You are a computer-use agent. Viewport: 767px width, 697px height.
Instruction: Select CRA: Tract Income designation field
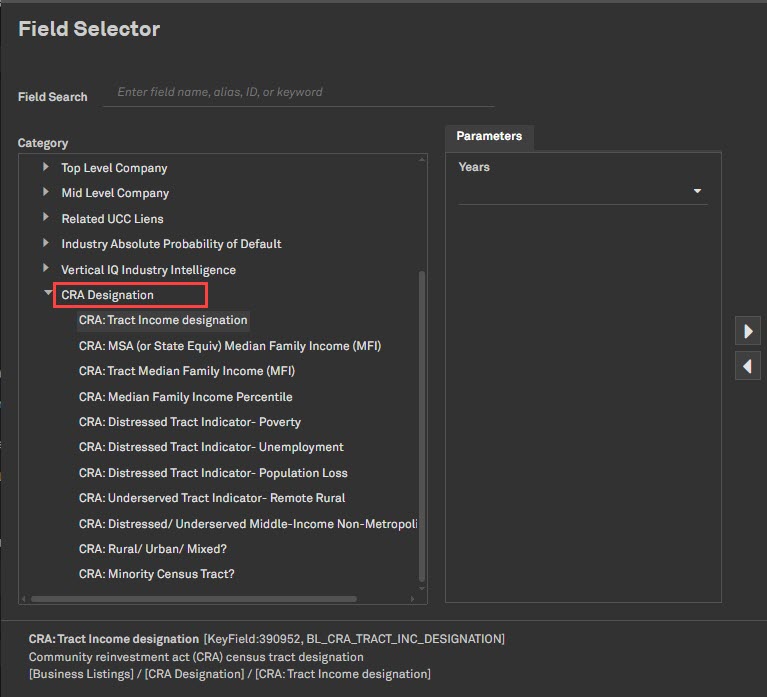[163, 320]
